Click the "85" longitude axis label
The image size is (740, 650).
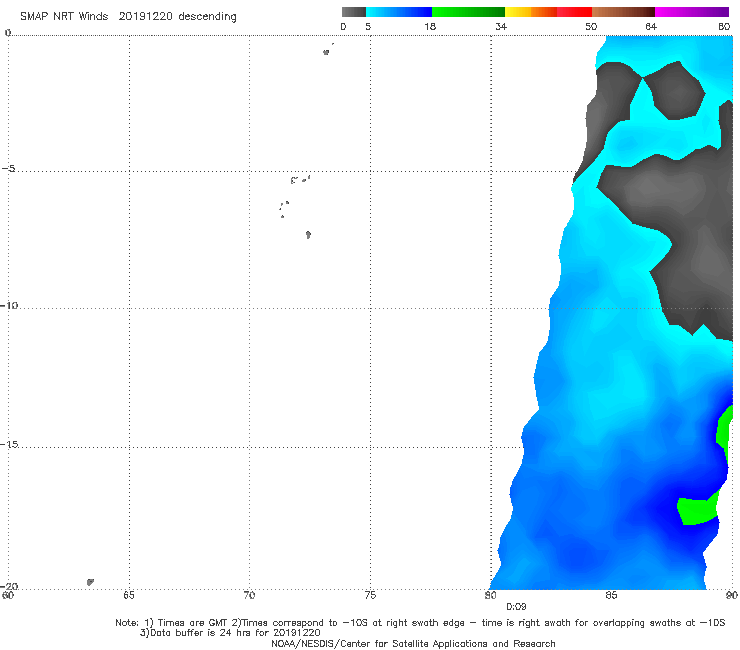(x=611, y=595)
